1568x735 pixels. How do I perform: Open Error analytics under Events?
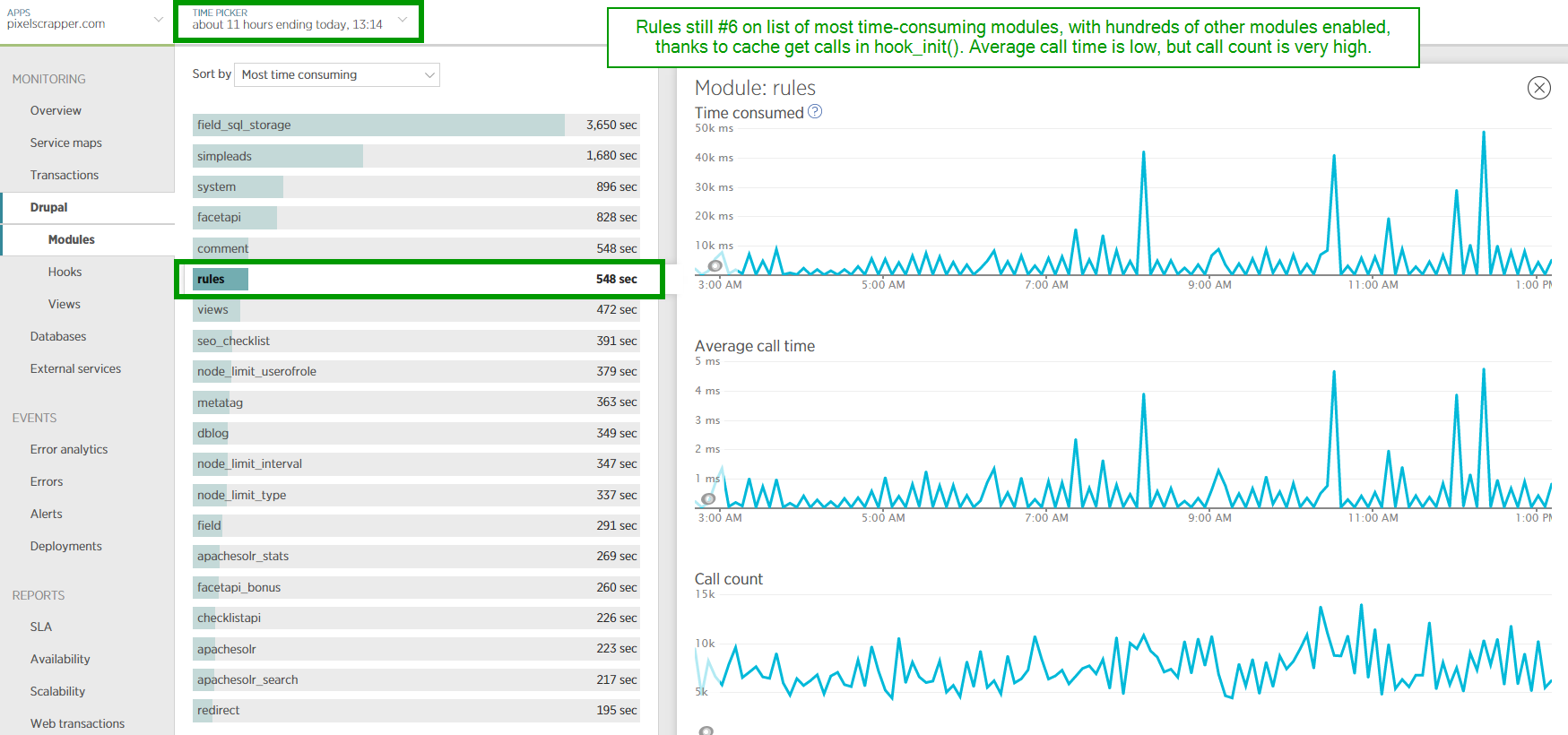coord(69,449)
